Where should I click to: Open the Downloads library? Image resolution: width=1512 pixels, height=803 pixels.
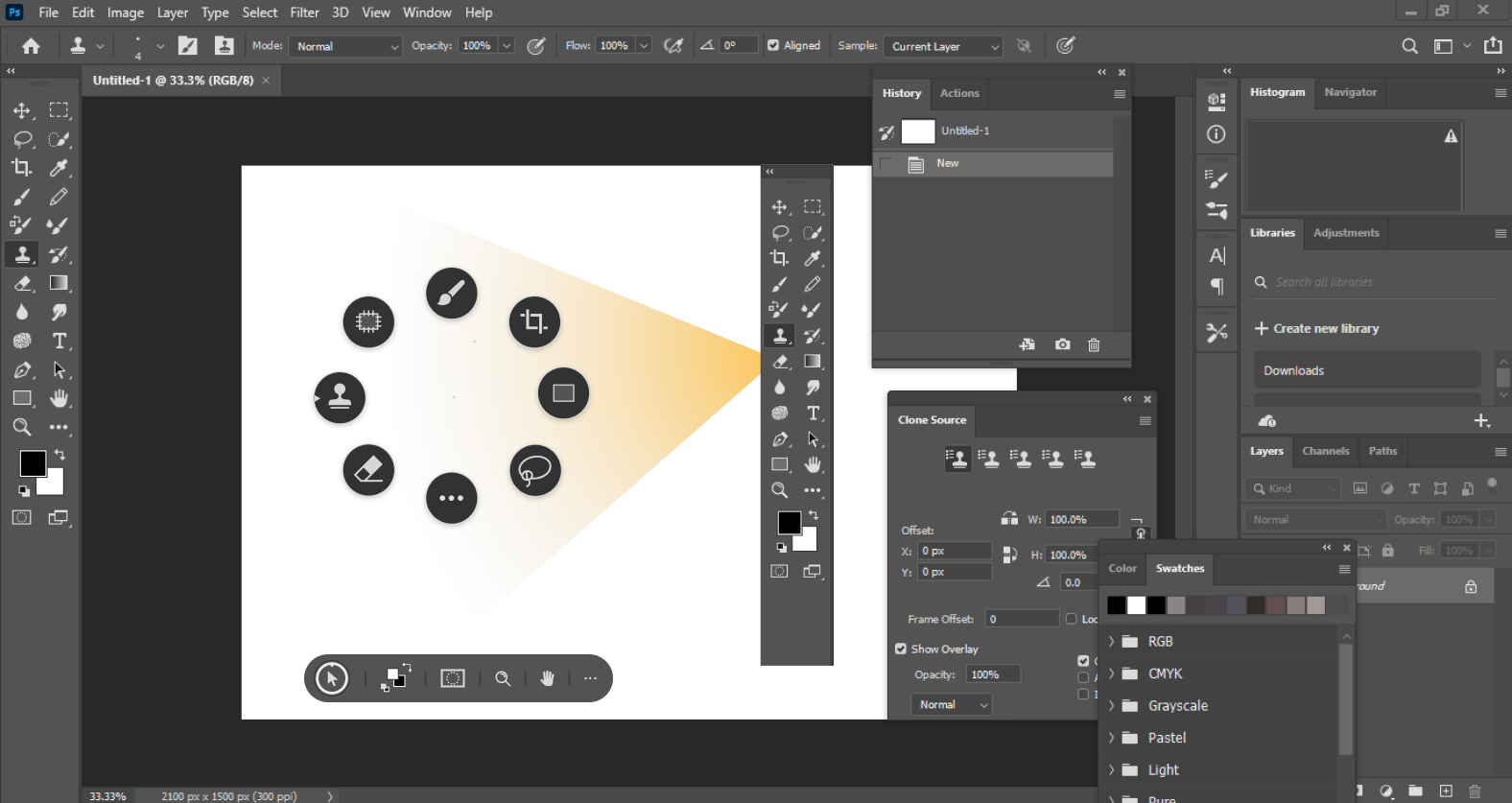1367,370
